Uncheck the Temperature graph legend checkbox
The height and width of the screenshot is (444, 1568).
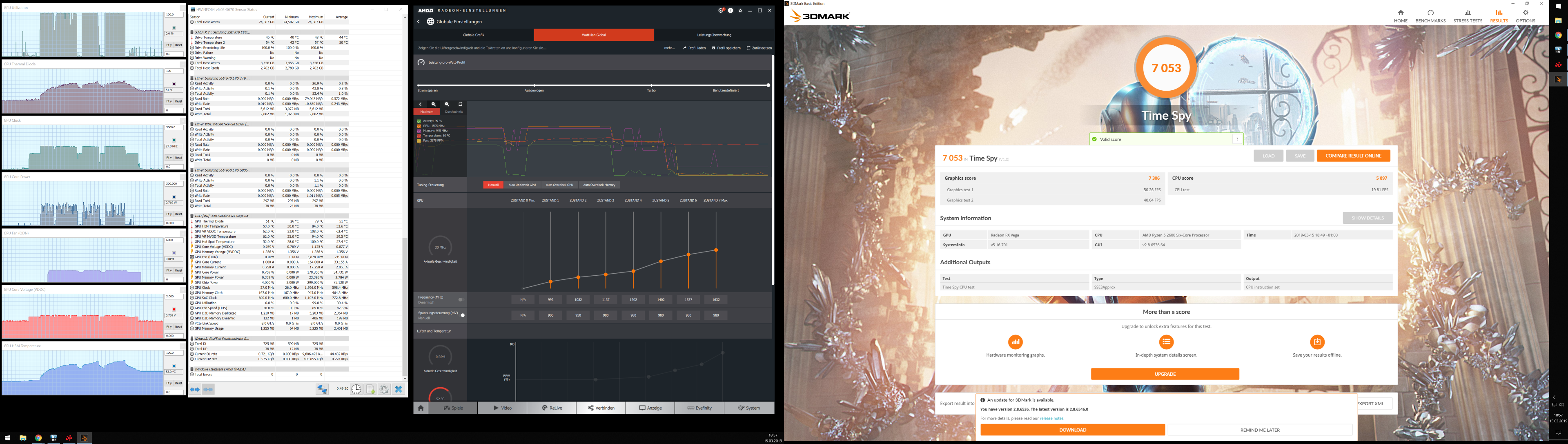tap(419, 136)
